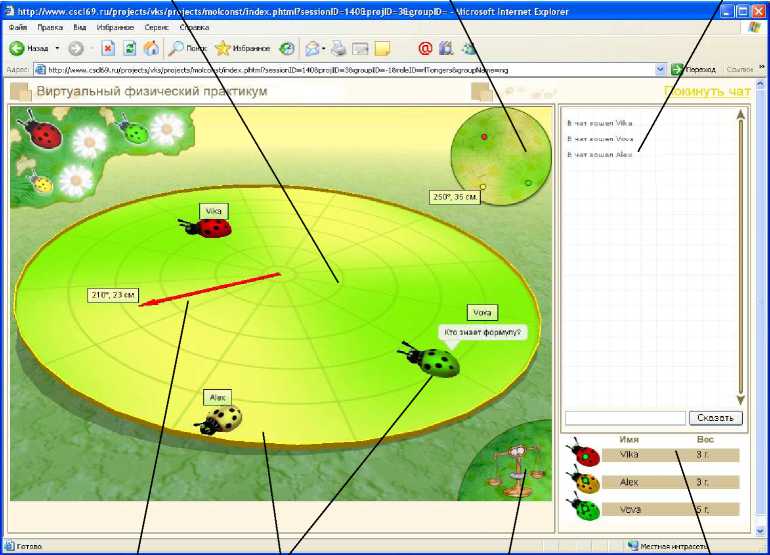Screen dimensions: 770x555
Task: Click the Alex name label on the disc
Action: [x=217, y=397]
